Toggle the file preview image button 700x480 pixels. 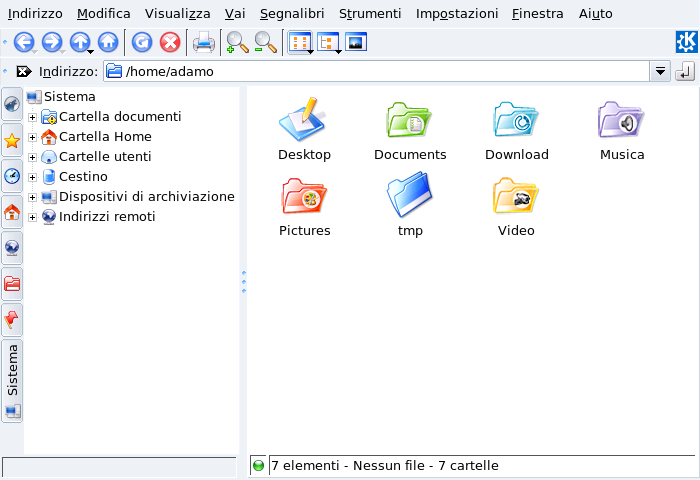[356, 43]
